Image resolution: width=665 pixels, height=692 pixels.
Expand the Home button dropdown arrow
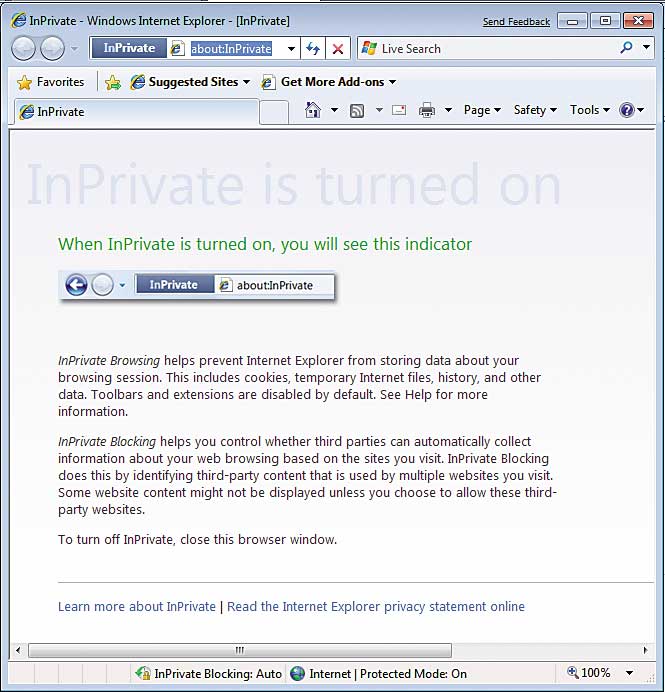(x=334, y=110)
